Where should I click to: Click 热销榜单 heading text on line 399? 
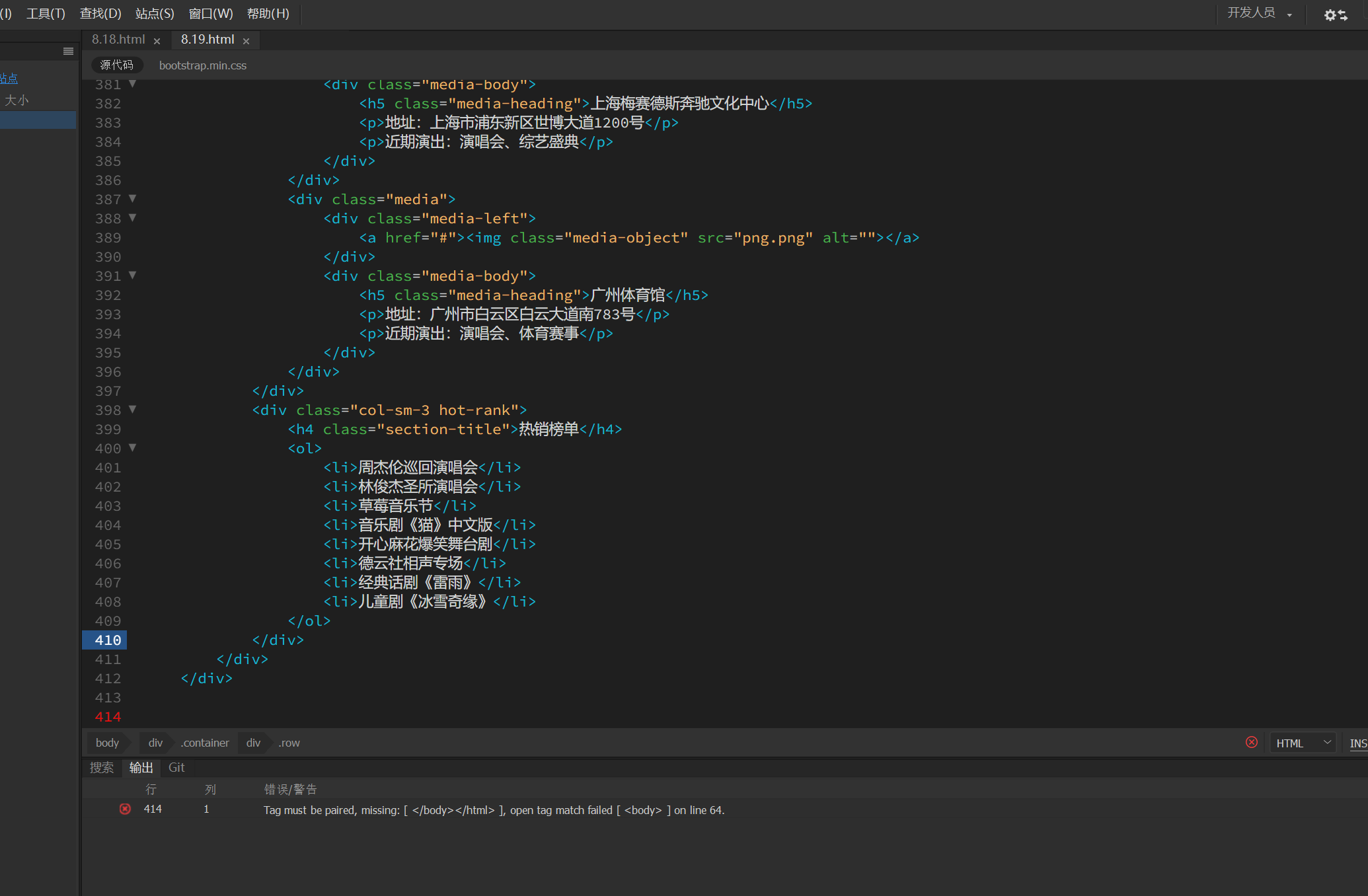click(549, 429)
